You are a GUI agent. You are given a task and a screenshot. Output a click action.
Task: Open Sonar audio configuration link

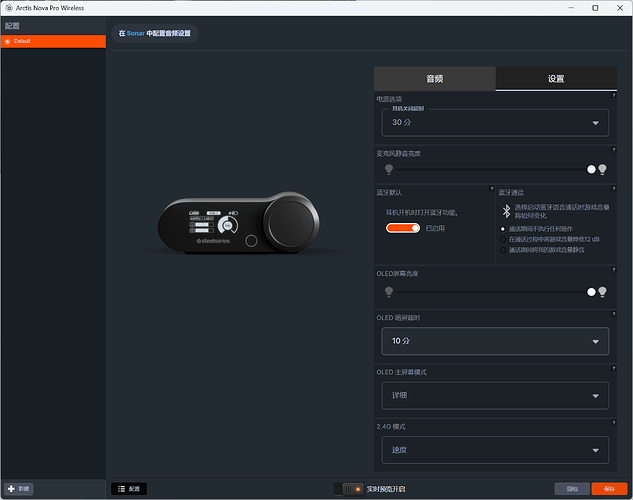(155, 33)
